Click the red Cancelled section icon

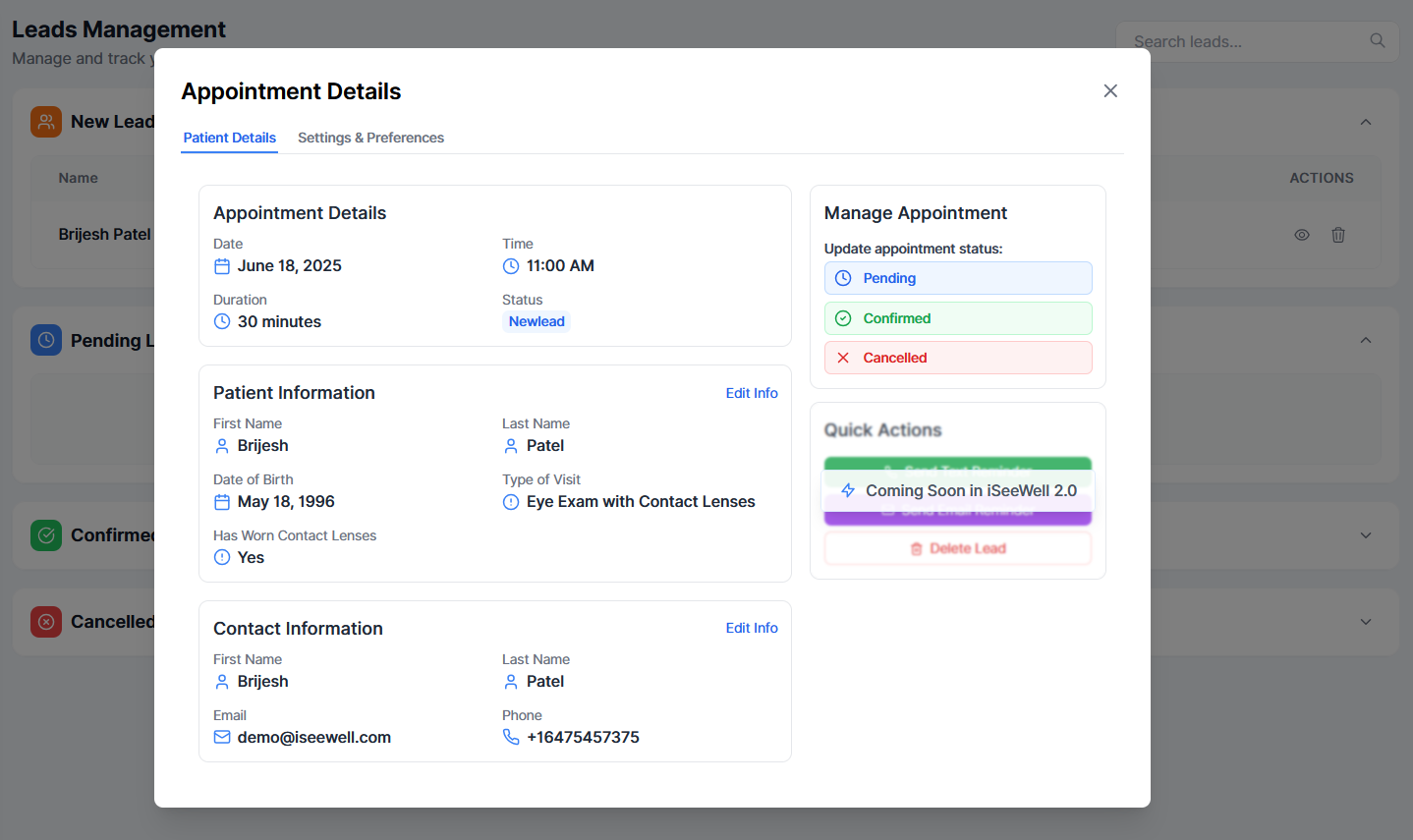46,622
